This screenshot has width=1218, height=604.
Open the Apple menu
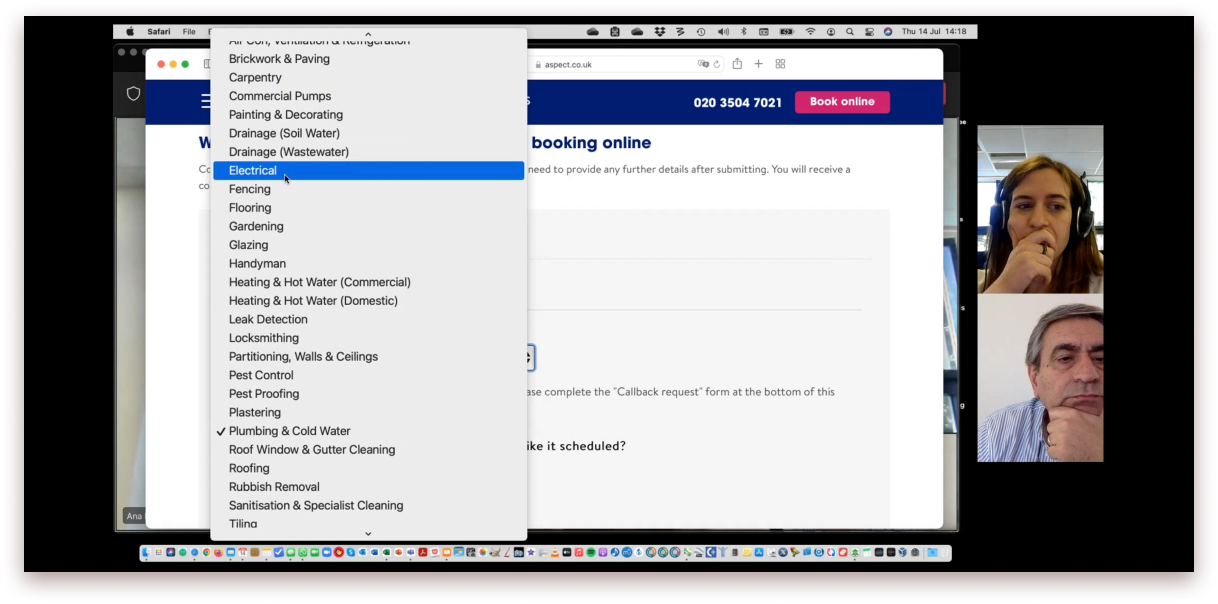pos(130,32)
